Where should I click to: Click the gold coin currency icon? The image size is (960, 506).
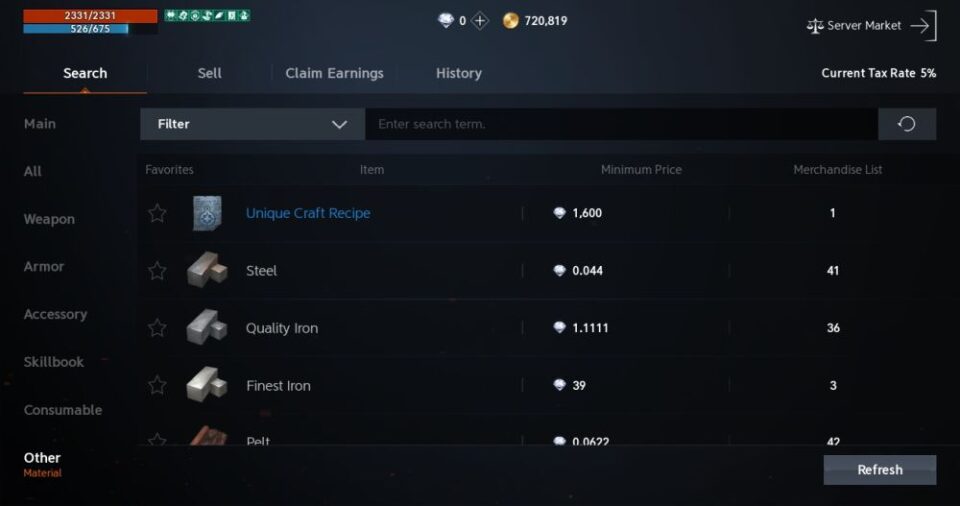tap(510, 21)
